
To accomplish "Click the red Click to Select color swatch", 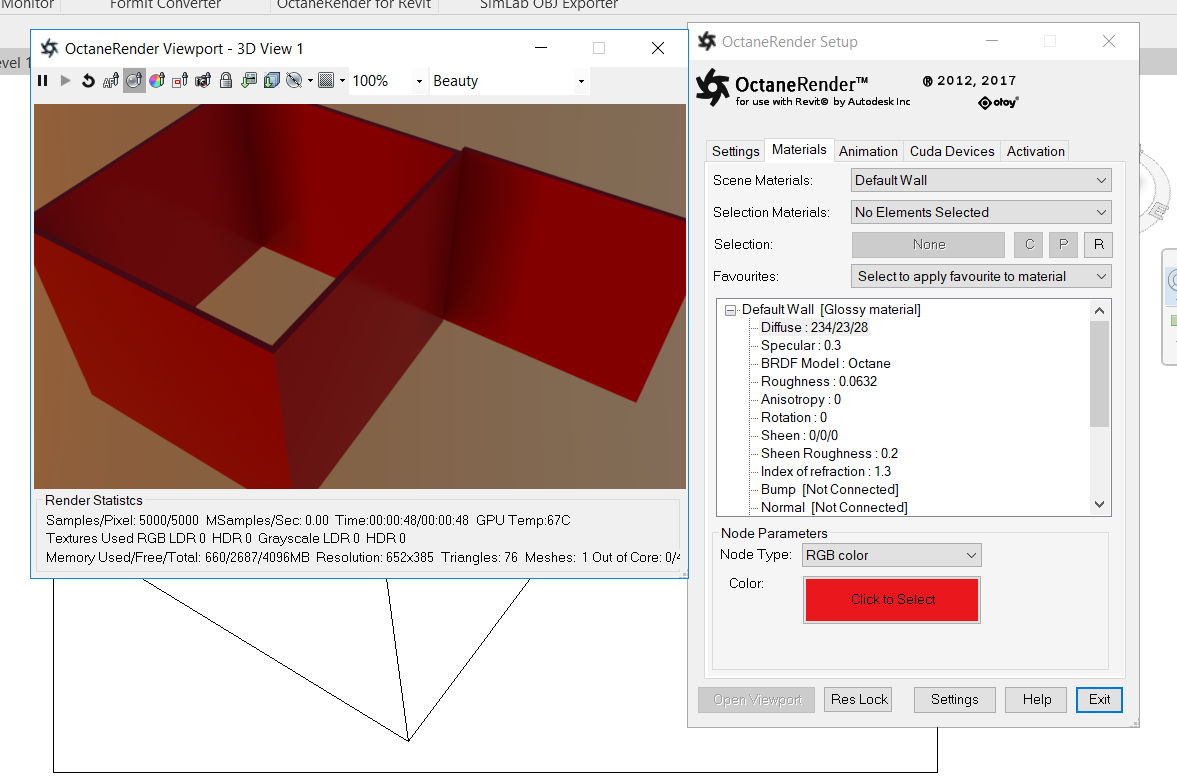I will [x=892, y=600].
